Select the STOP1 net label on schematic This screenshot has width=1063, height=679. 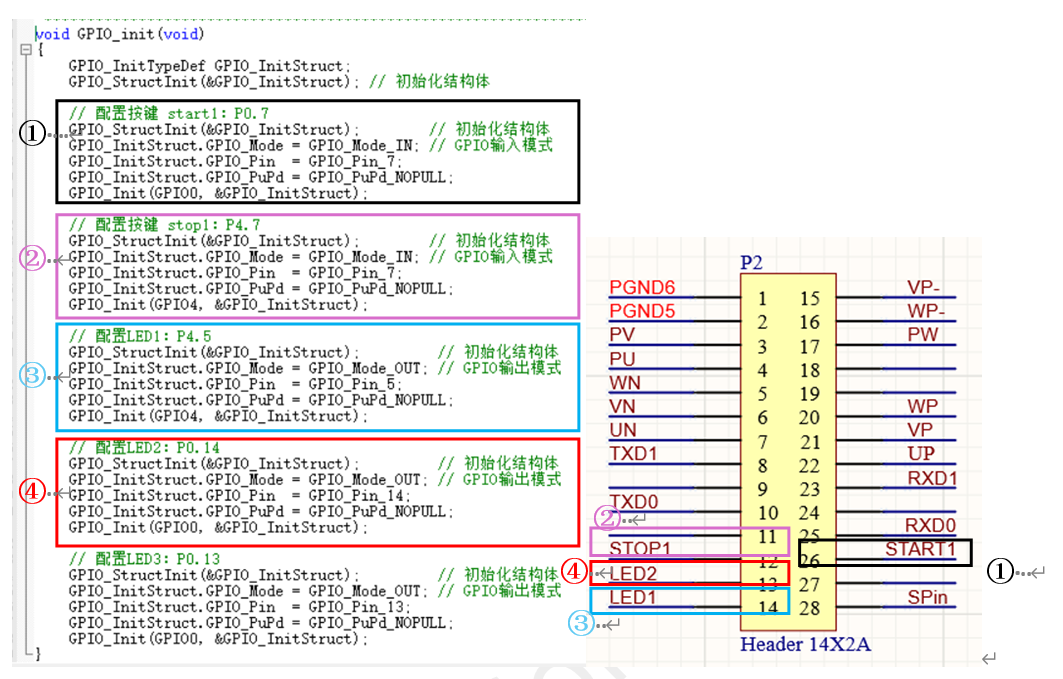coord(640,549)
